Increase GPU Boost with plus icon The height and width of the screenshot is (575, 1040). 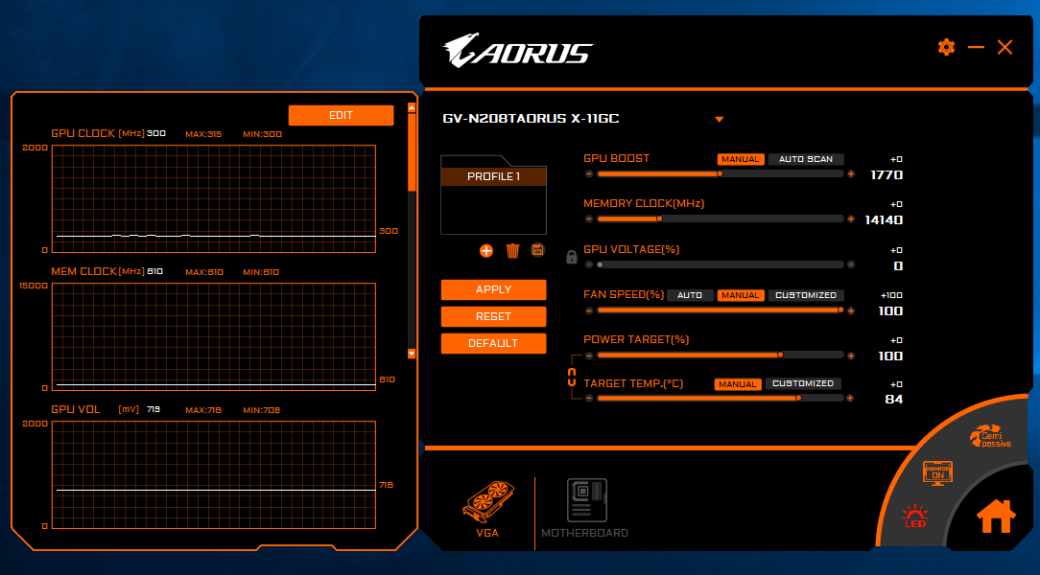[851, 174]
